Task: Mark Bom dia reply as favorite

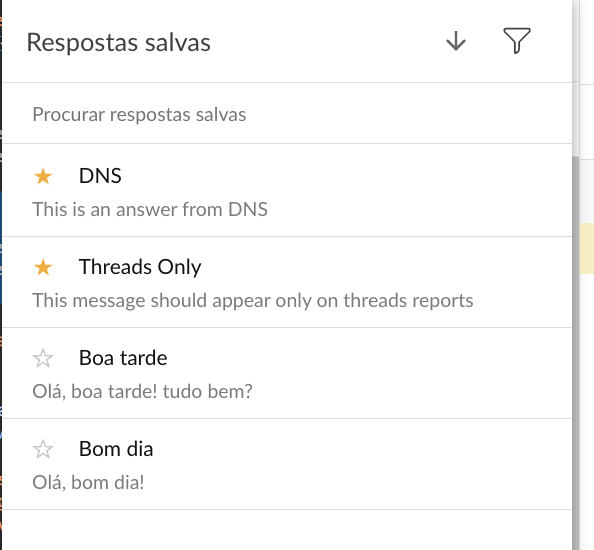Action: coord(43,449)
